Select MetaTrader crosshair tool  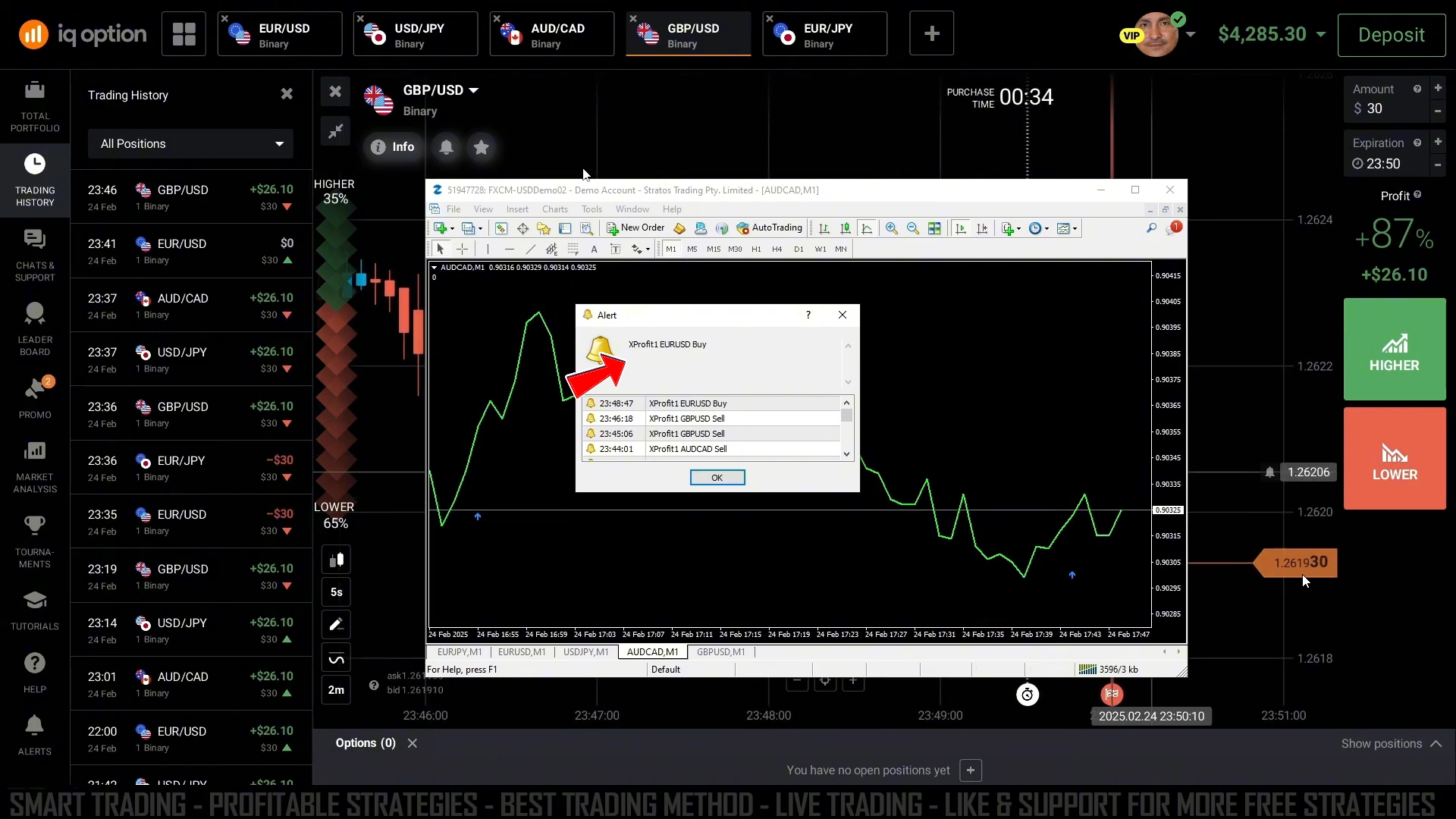462,249
